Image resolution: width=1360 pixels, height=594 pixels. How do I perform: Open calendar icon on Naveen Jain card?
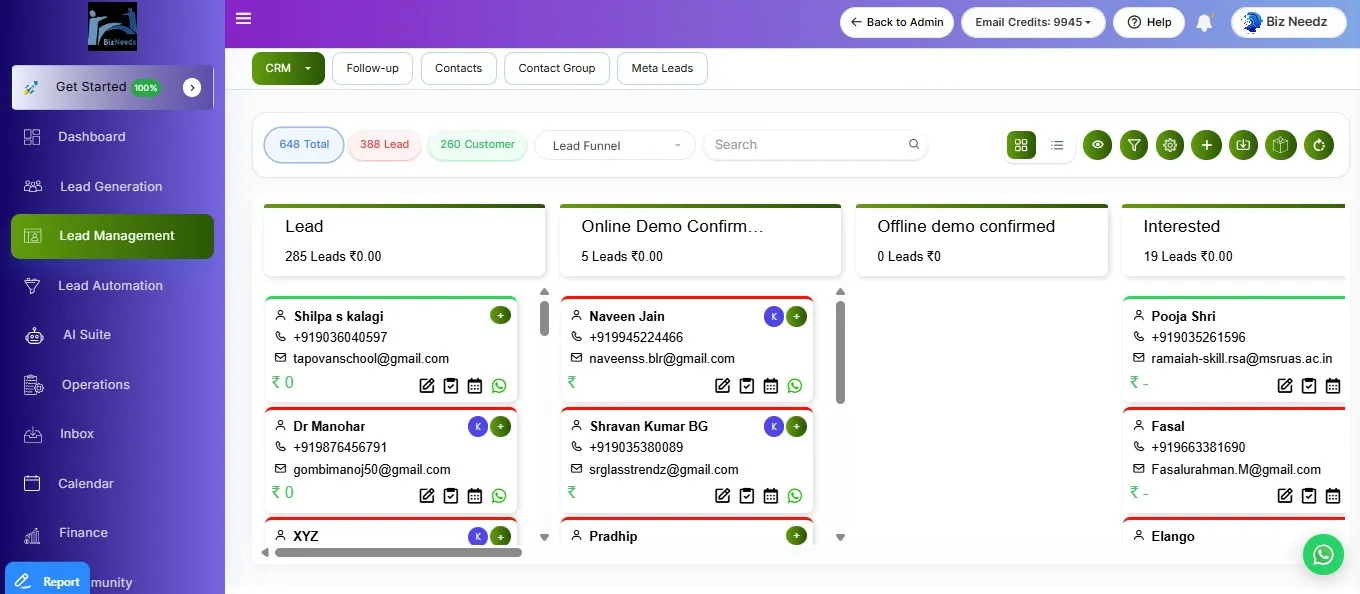coord(771,386)
